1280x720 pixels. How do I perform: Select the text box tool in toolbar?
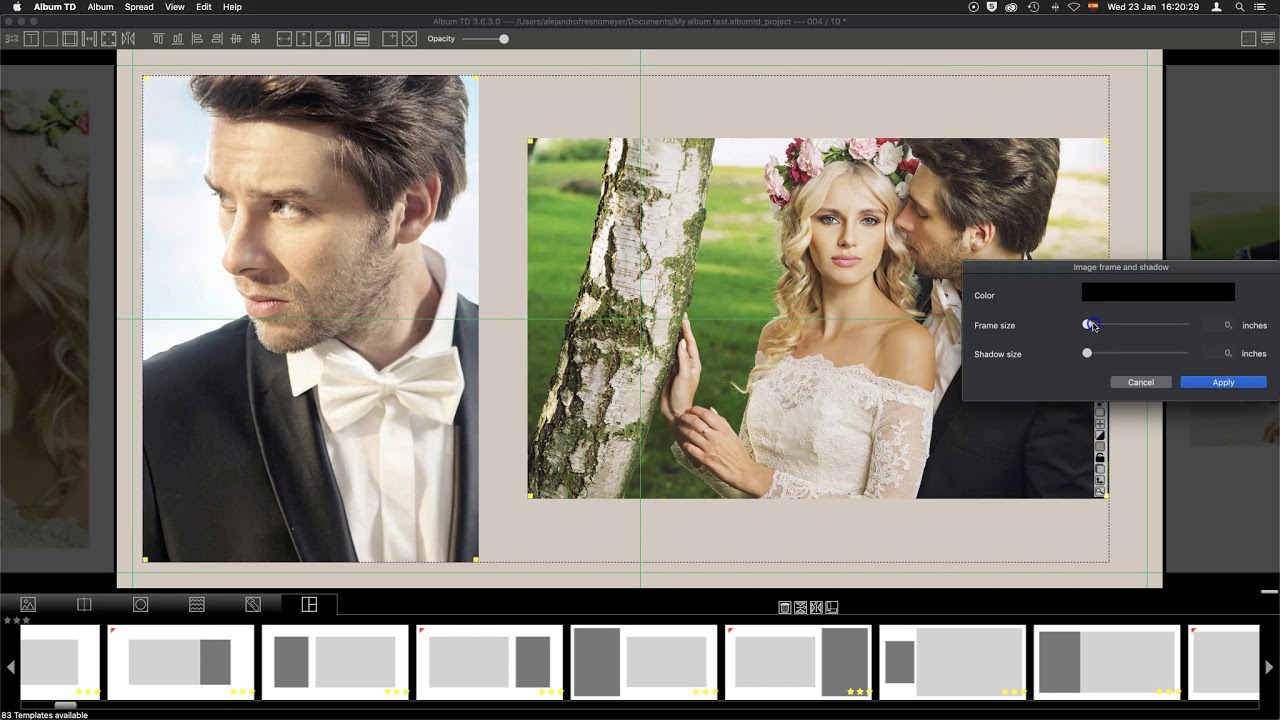(31, 39)
